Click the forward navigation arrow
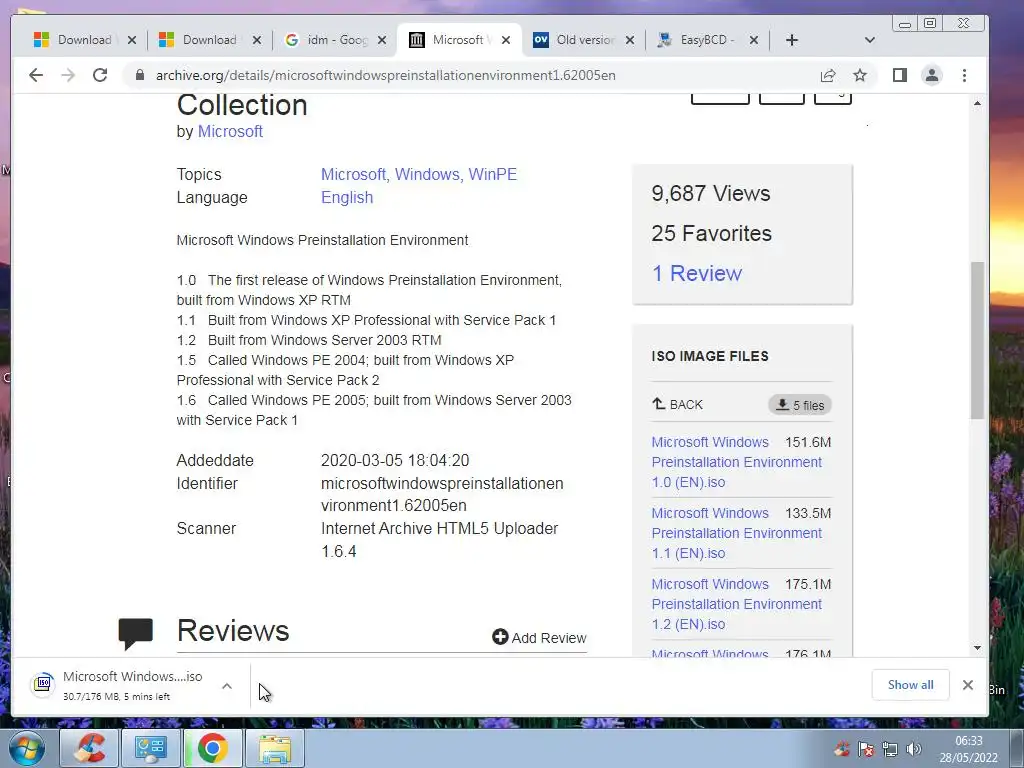This screenshot has height=768, width=1024. point(68,75)
